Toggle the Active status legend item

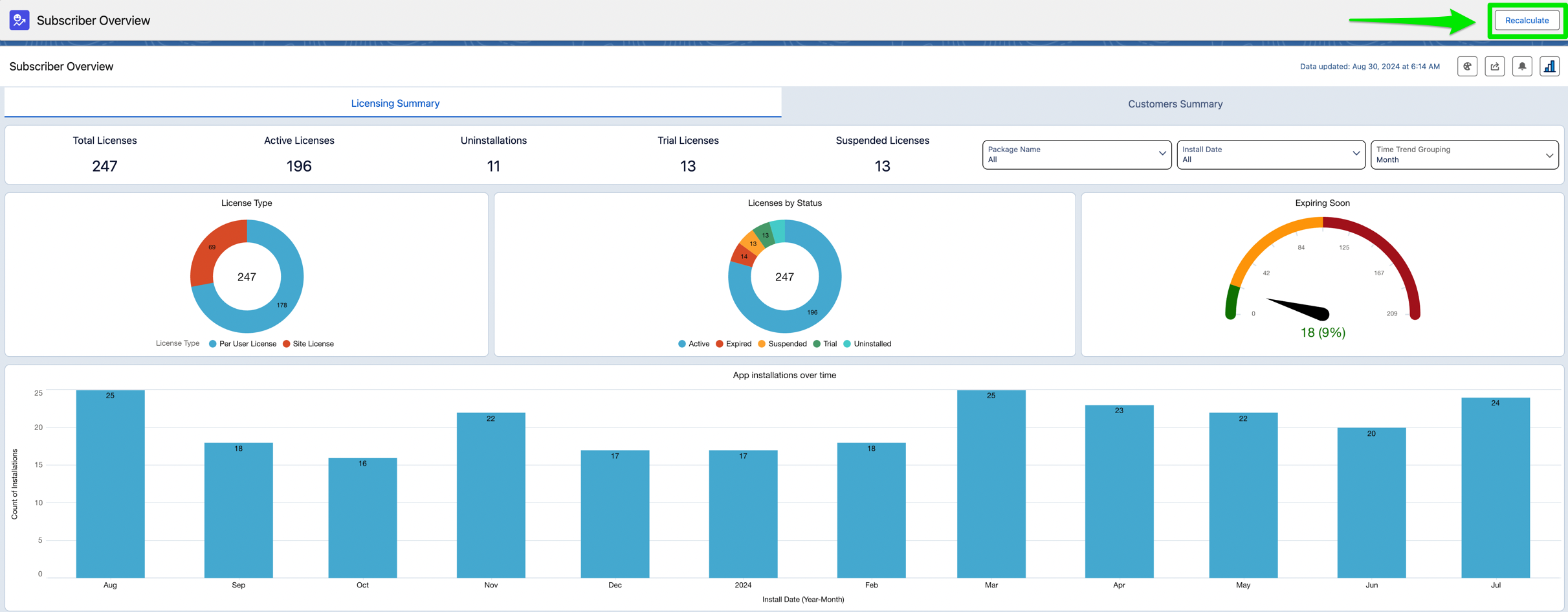tap(694, 344)
